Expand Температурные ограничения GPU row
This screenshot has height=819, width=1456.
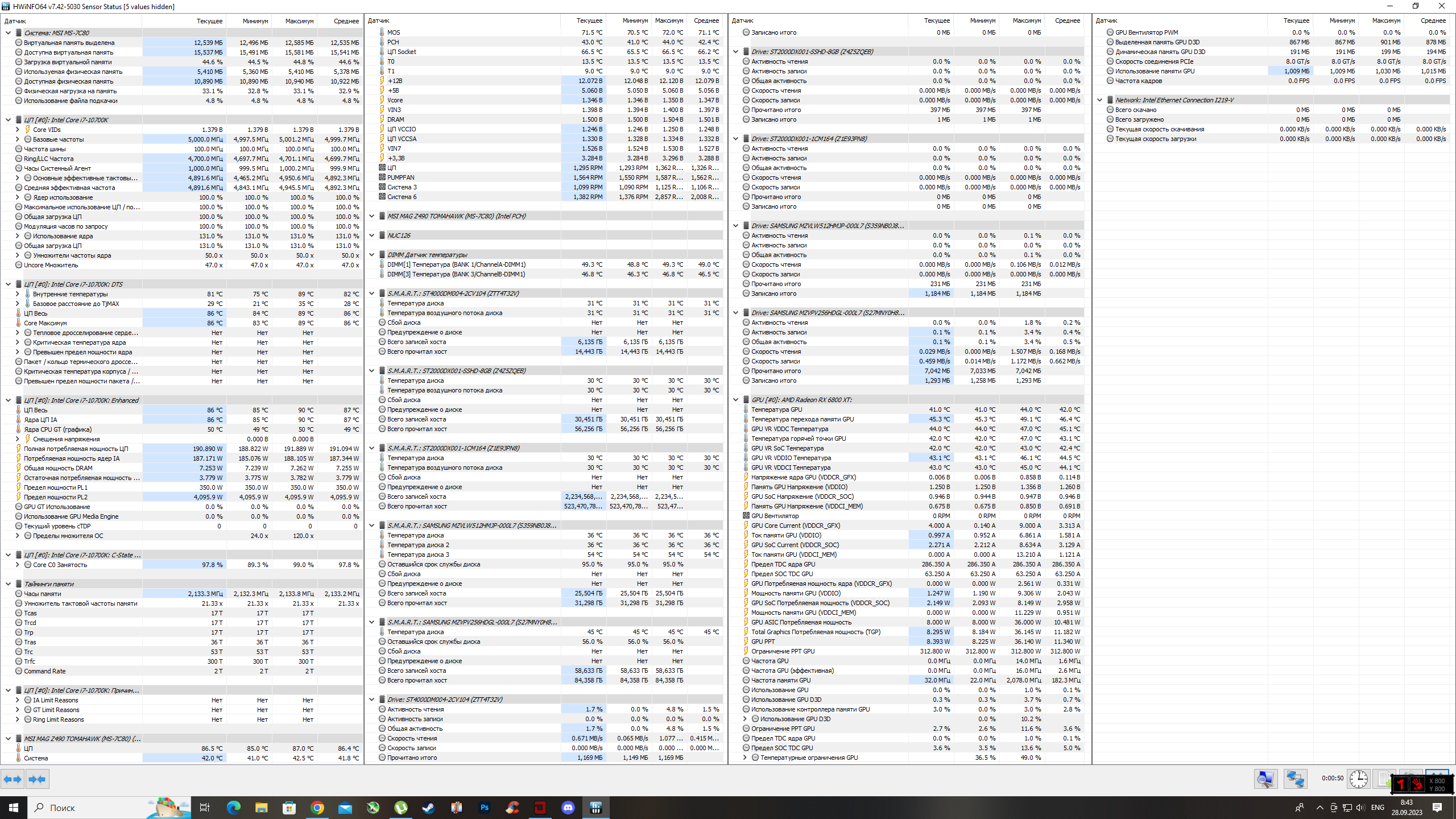(x=745, y=758)
